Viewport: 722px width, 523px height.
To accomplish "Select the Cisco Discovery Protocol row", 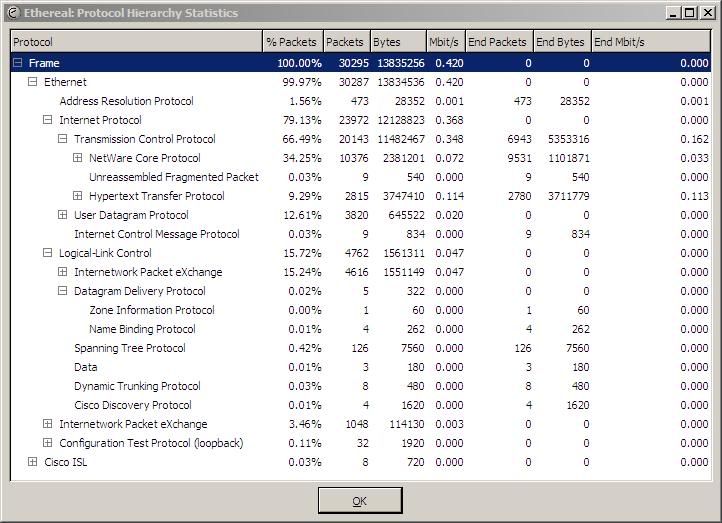I will 361,405.
